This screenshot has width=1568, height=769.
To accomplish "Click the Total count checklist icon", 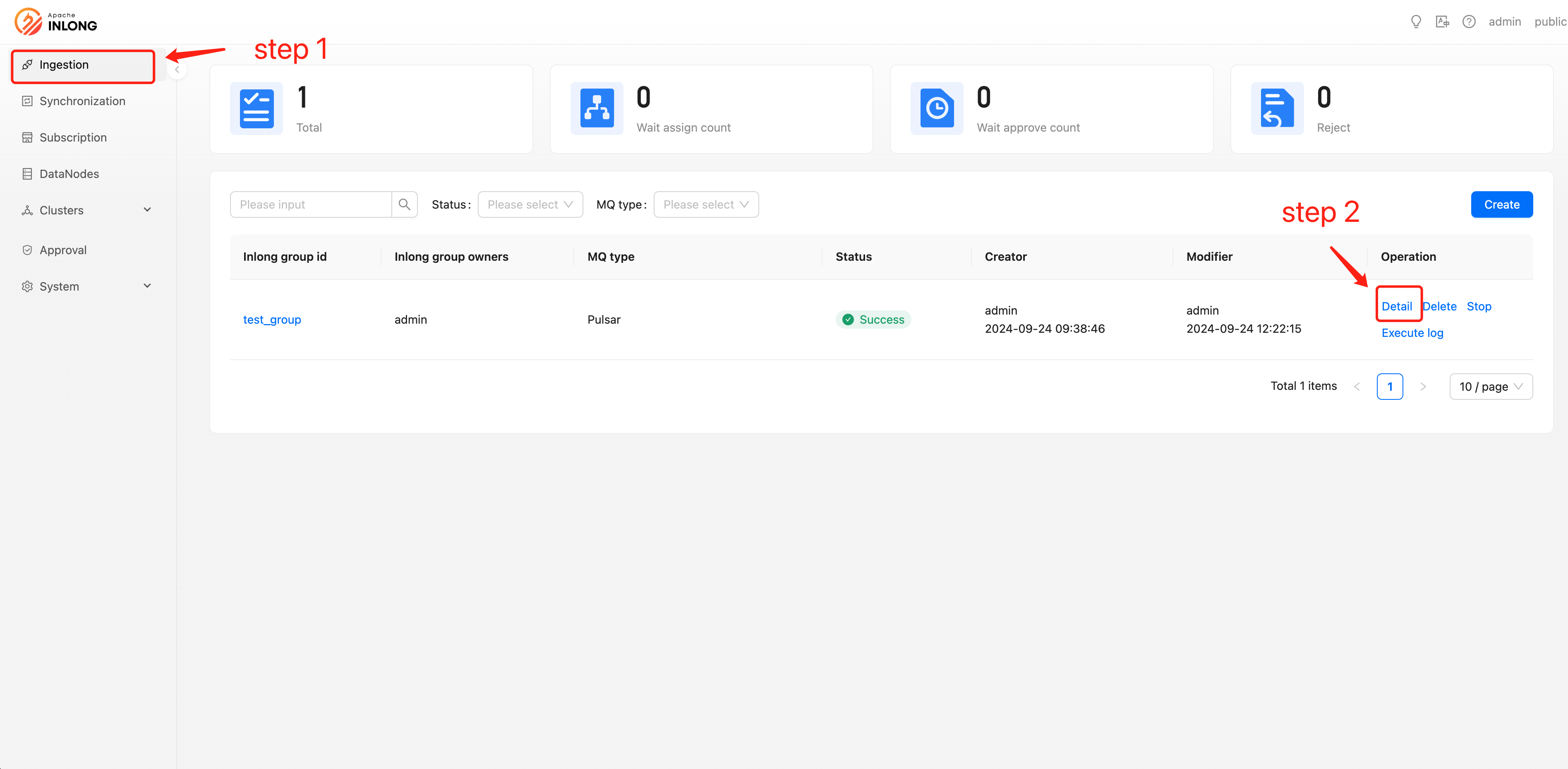I will (256, 108).
